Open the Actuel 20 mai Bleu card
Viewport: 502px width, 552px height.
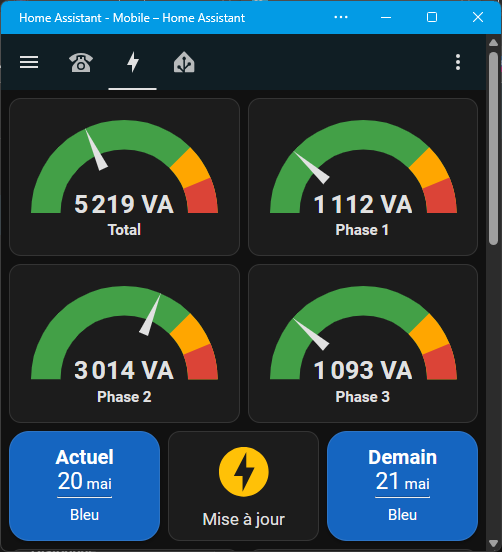[x=84, y=486]
